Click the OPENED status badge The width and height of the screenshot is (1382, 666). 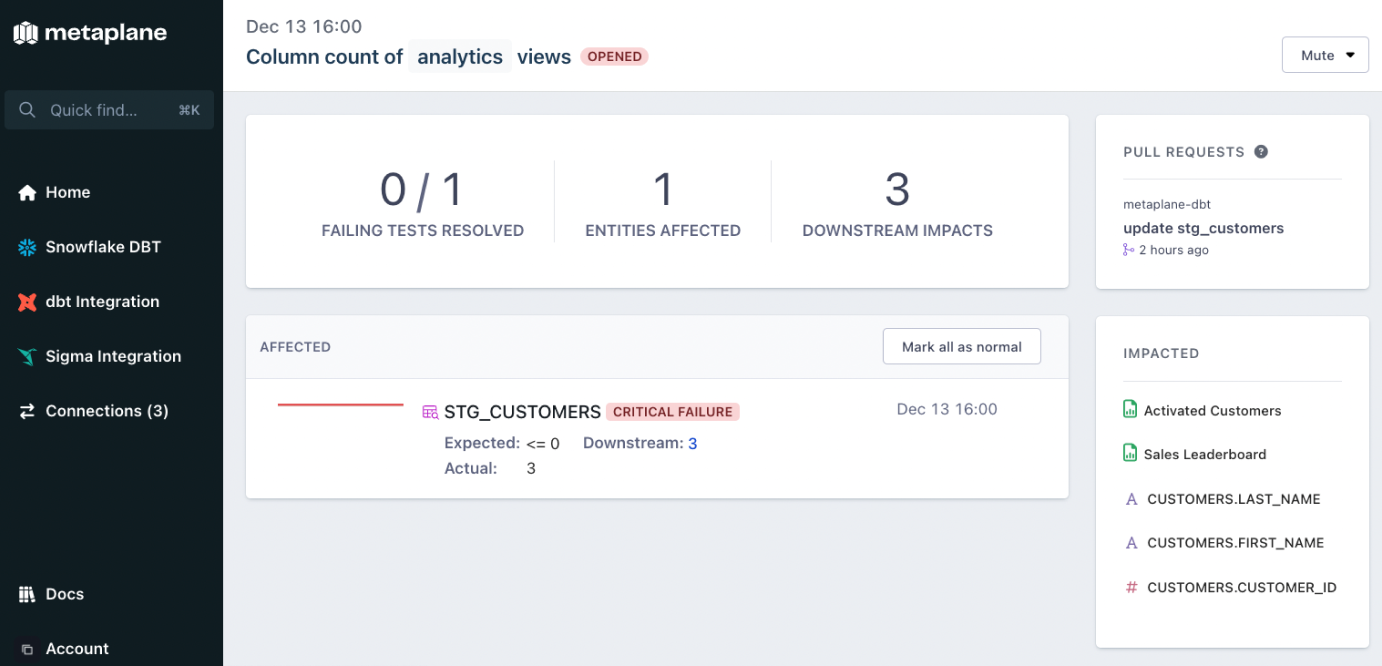click(615, 56)
